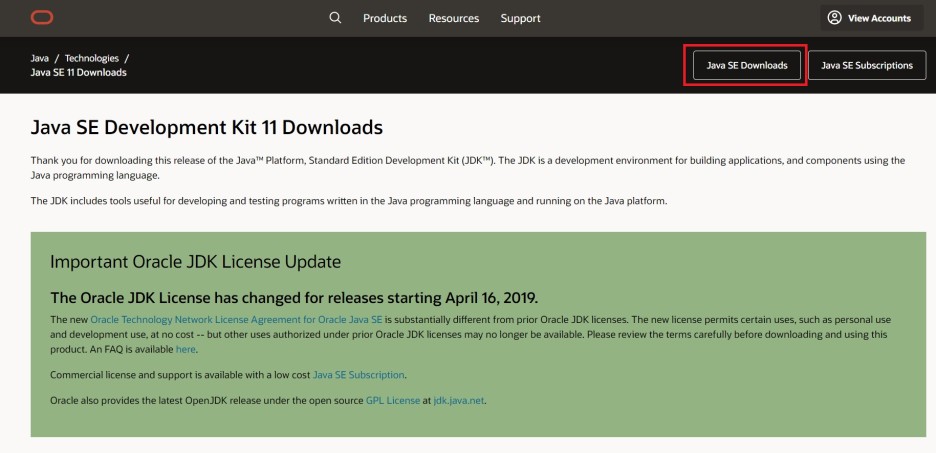Click 'Java SE 11 Downloads' breadcrumb text
Viewport: 936px width, 453px height.
pos(78,73)
